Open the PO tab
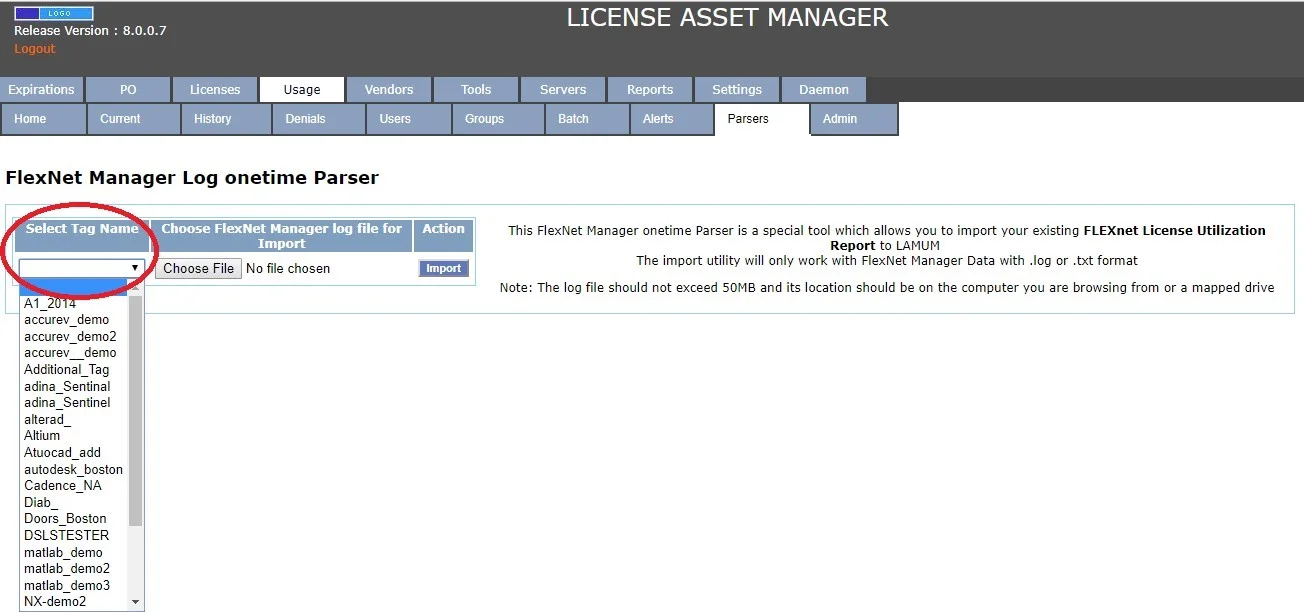Image resolution: width=1304 pixels, height=612 pixels. [128, 90]
